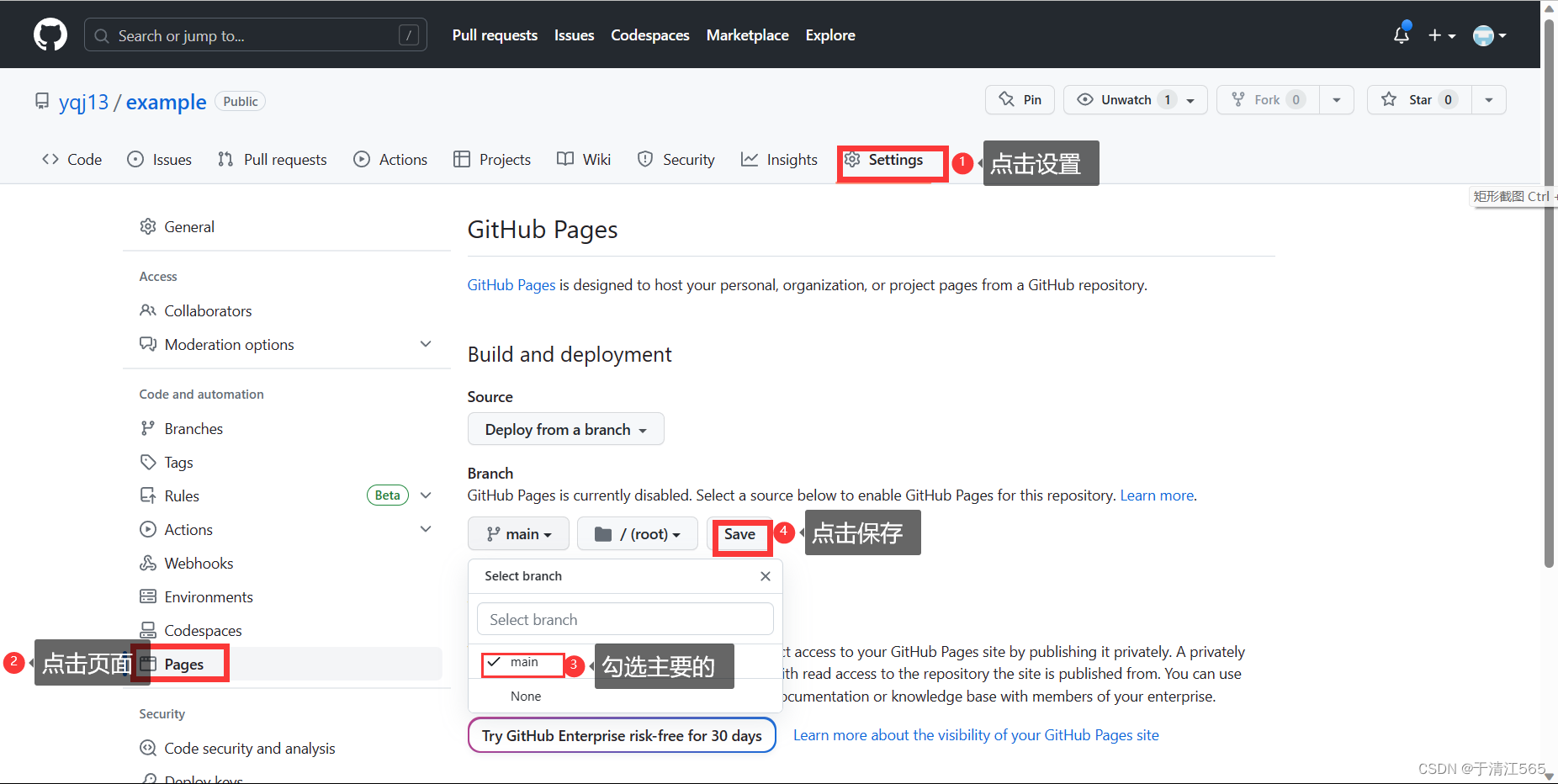The width and height of the screenshot is (1558, 784).
Task: Click the Select branch filter field
Action: 625,619
